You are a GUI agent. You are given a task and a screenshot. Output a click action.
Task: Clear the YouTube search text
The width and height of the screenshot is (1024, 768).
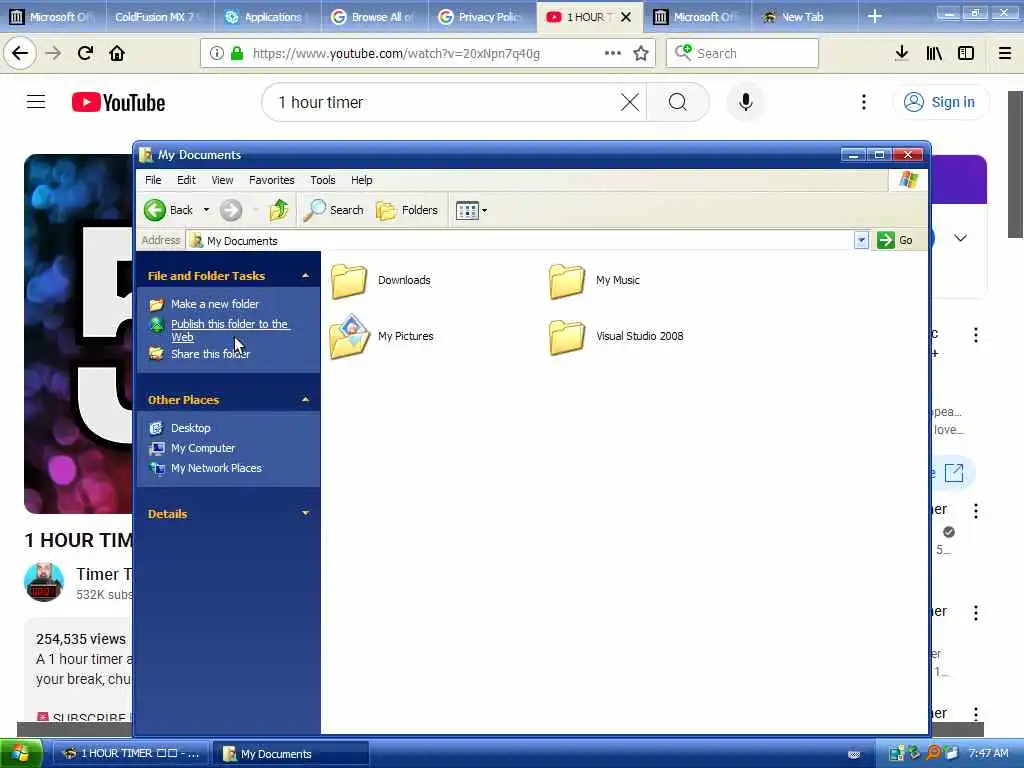tap(630, 103)
